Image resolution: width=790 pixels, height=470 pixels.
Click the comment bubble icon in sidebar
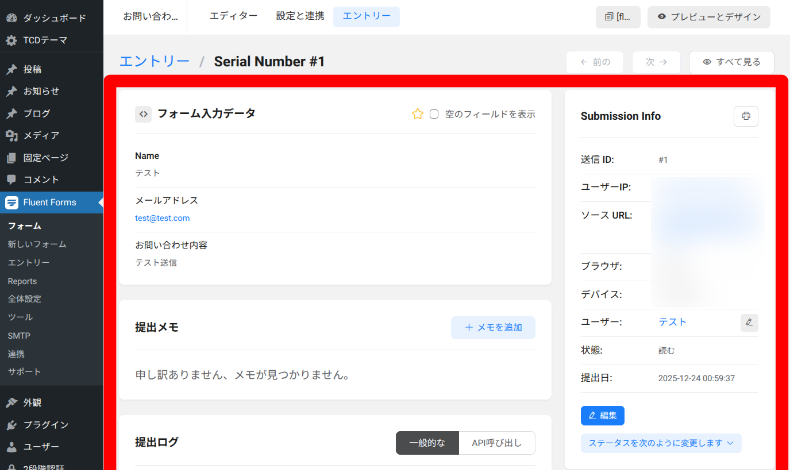(x=12, y=180)
